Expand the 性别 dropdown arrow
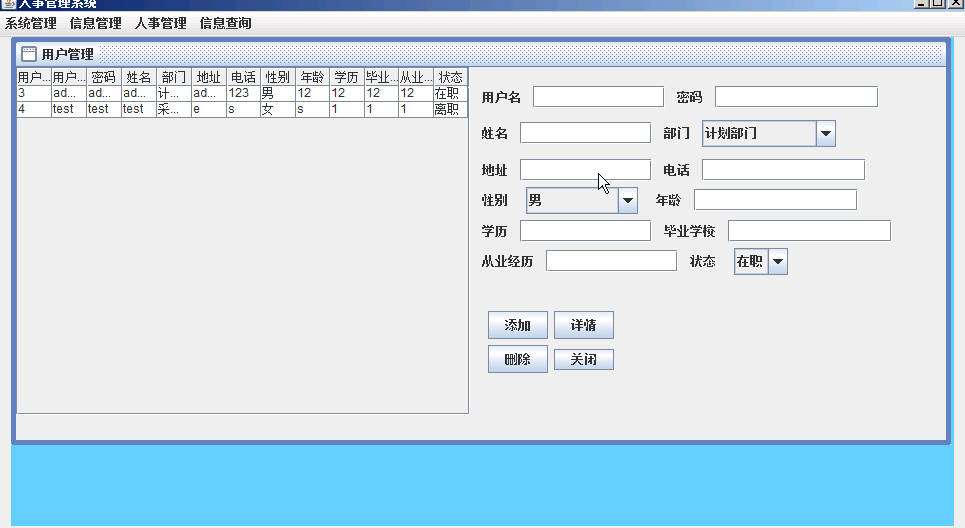Screen dimensions: 965x528 [x=628, y=201]
